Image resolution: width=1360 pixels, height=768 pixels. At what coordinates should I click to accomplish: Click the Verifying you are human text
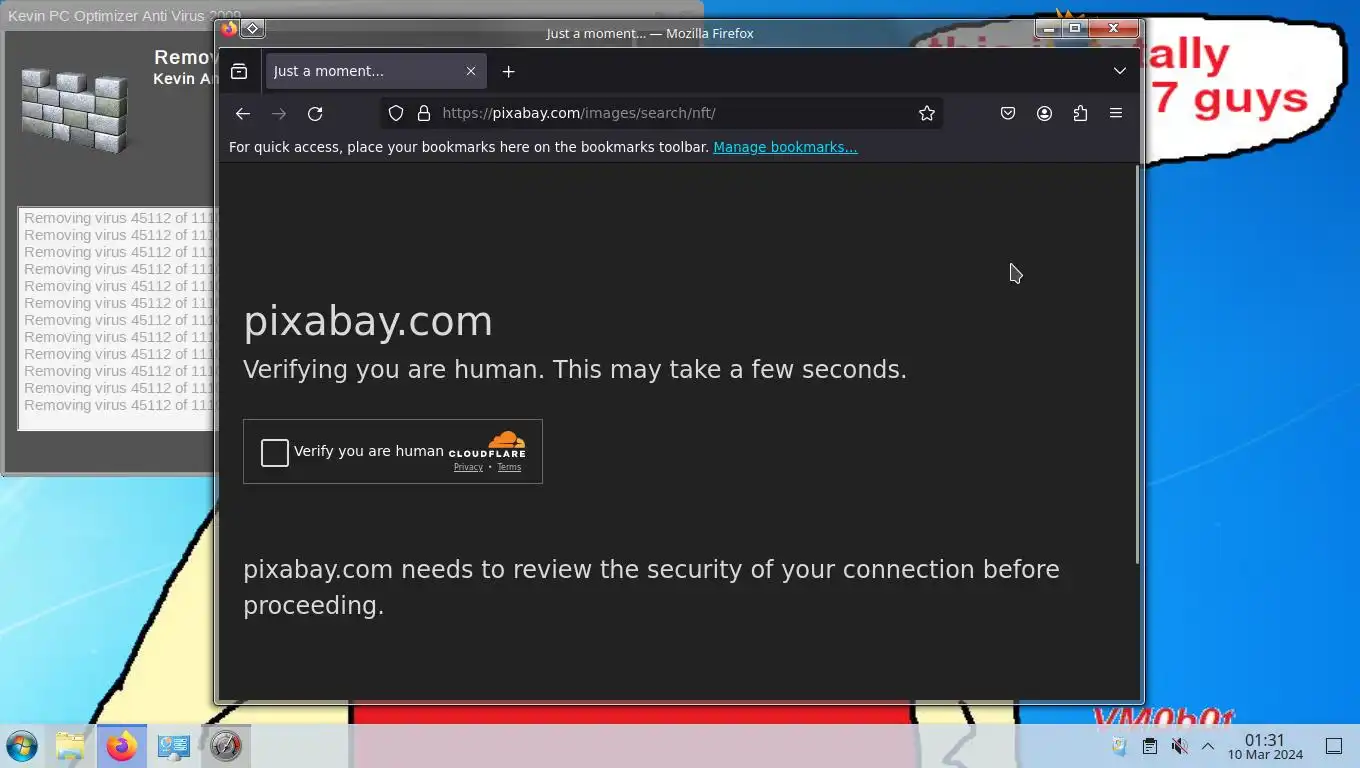[x=575, y=369]
